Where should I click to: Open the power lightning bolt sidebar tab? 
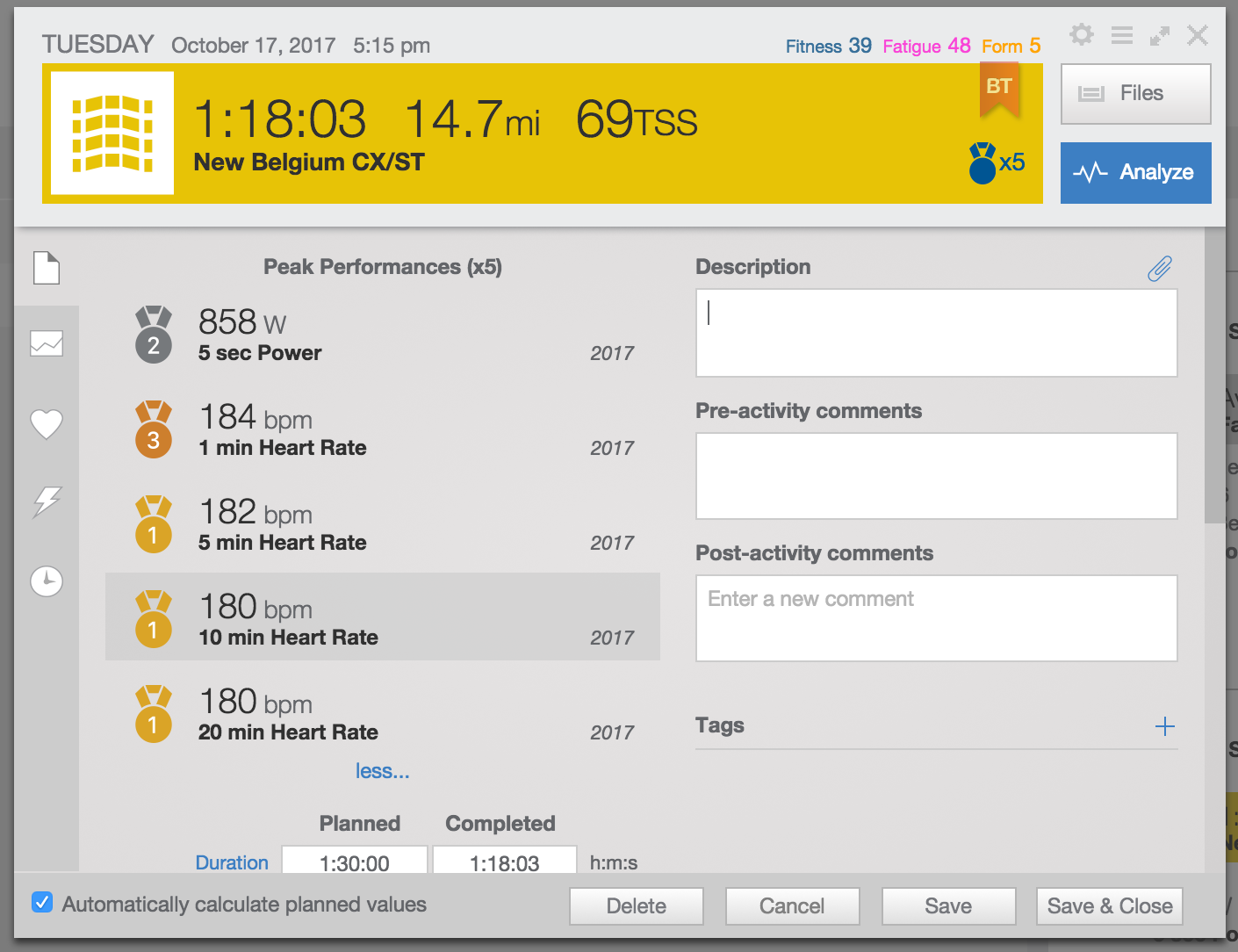[47, 502]
